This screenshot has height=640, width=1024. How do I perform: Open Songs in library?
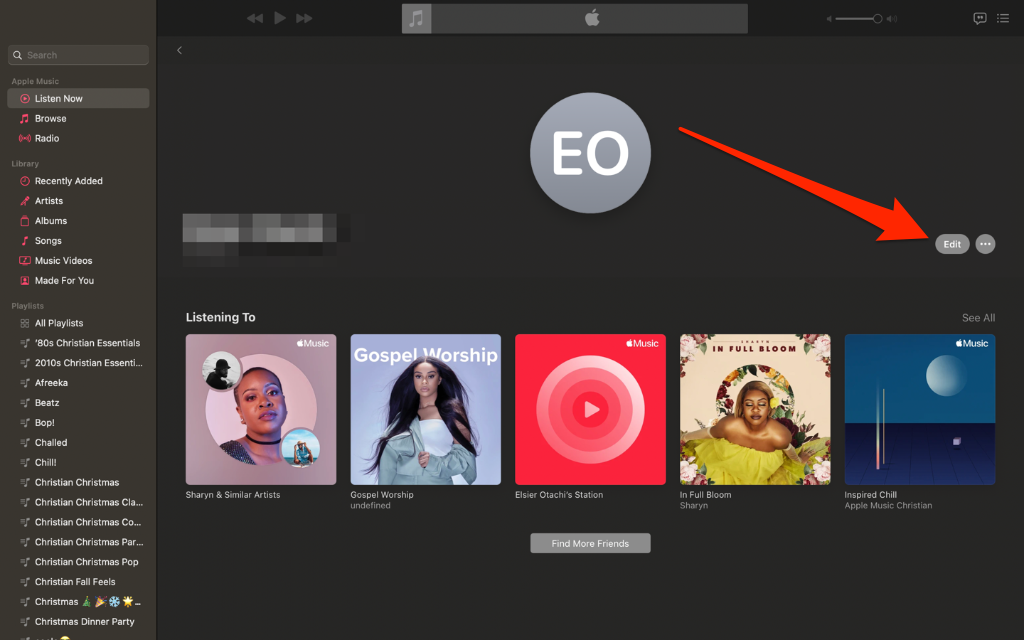point(78,241)
